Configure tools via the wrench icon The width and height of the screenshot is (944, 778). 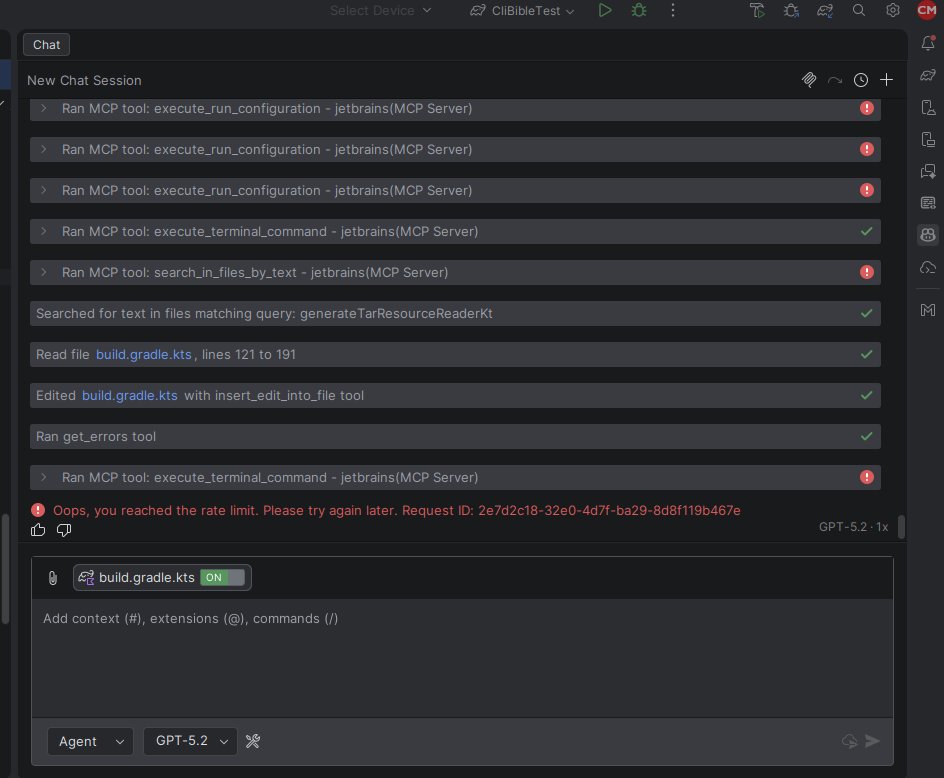tap(253, 741)
